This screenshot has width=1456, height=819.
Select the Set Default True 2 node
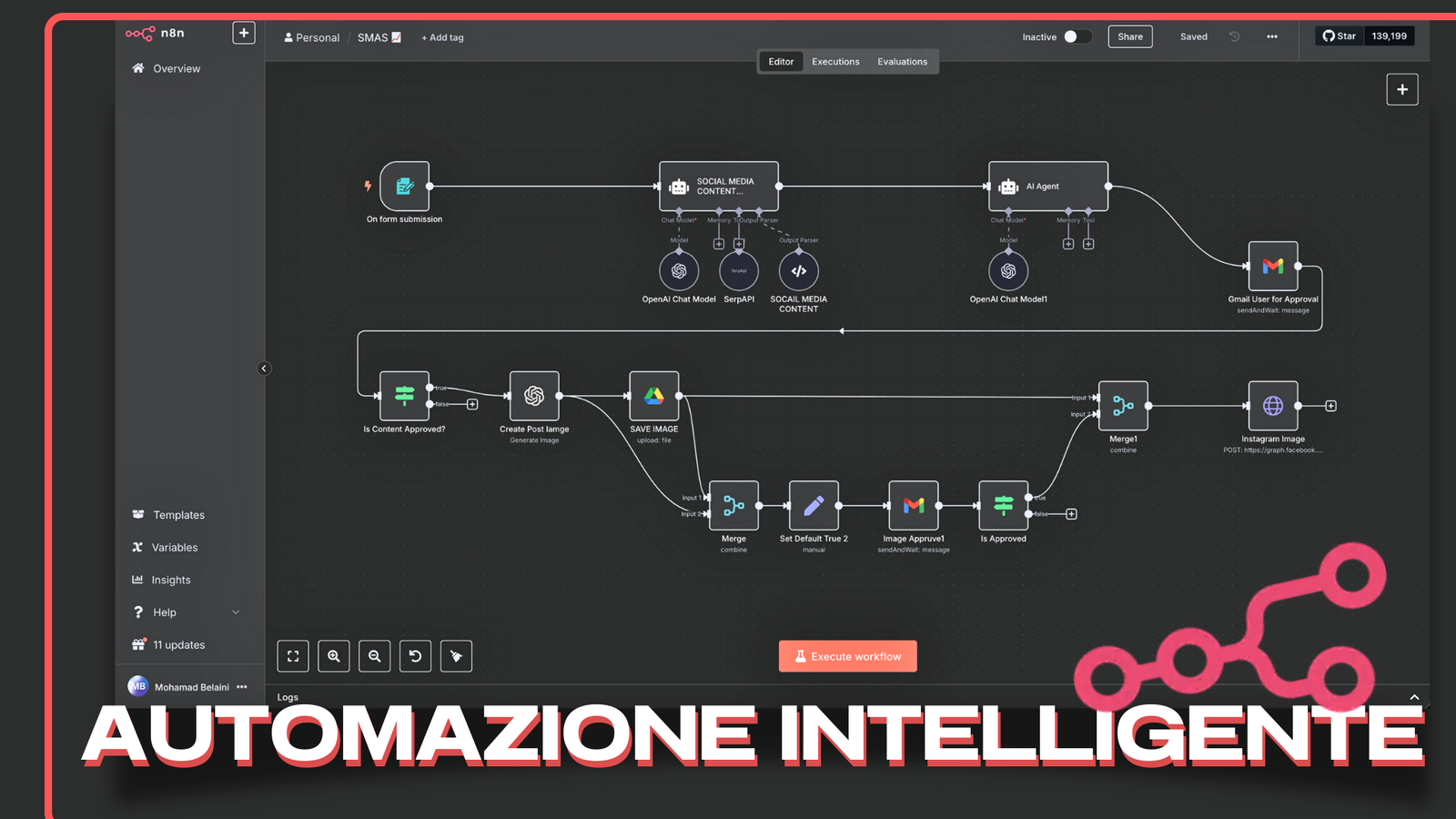814,506
